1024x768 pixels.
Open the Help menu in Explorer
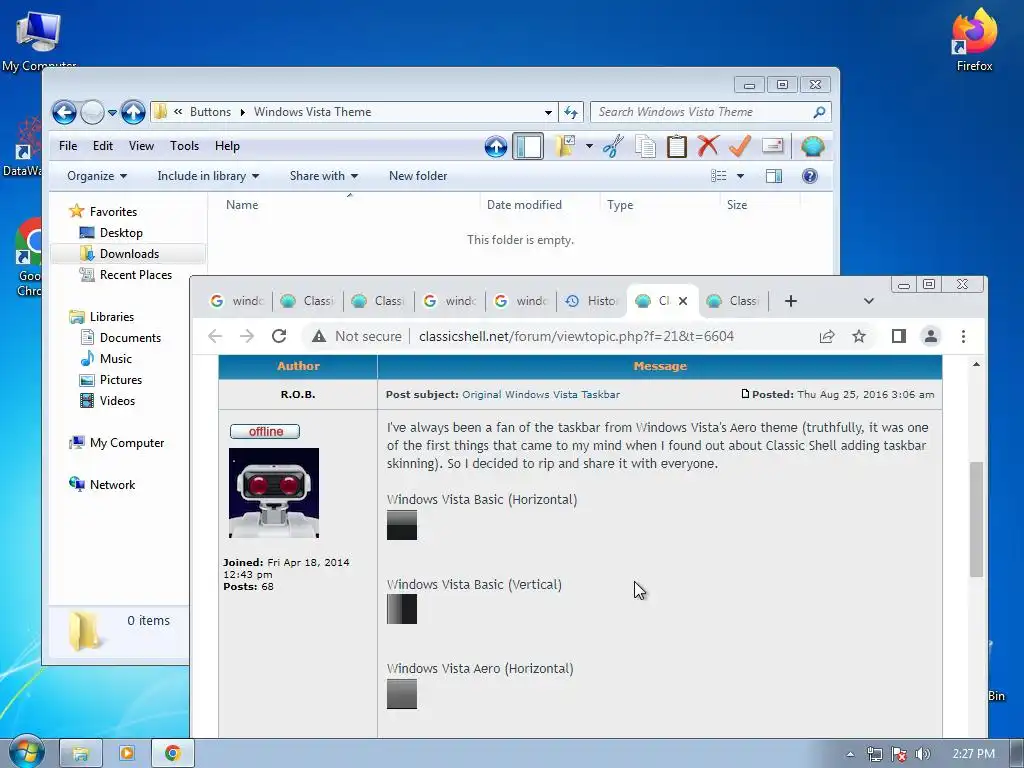click(227, 146)
